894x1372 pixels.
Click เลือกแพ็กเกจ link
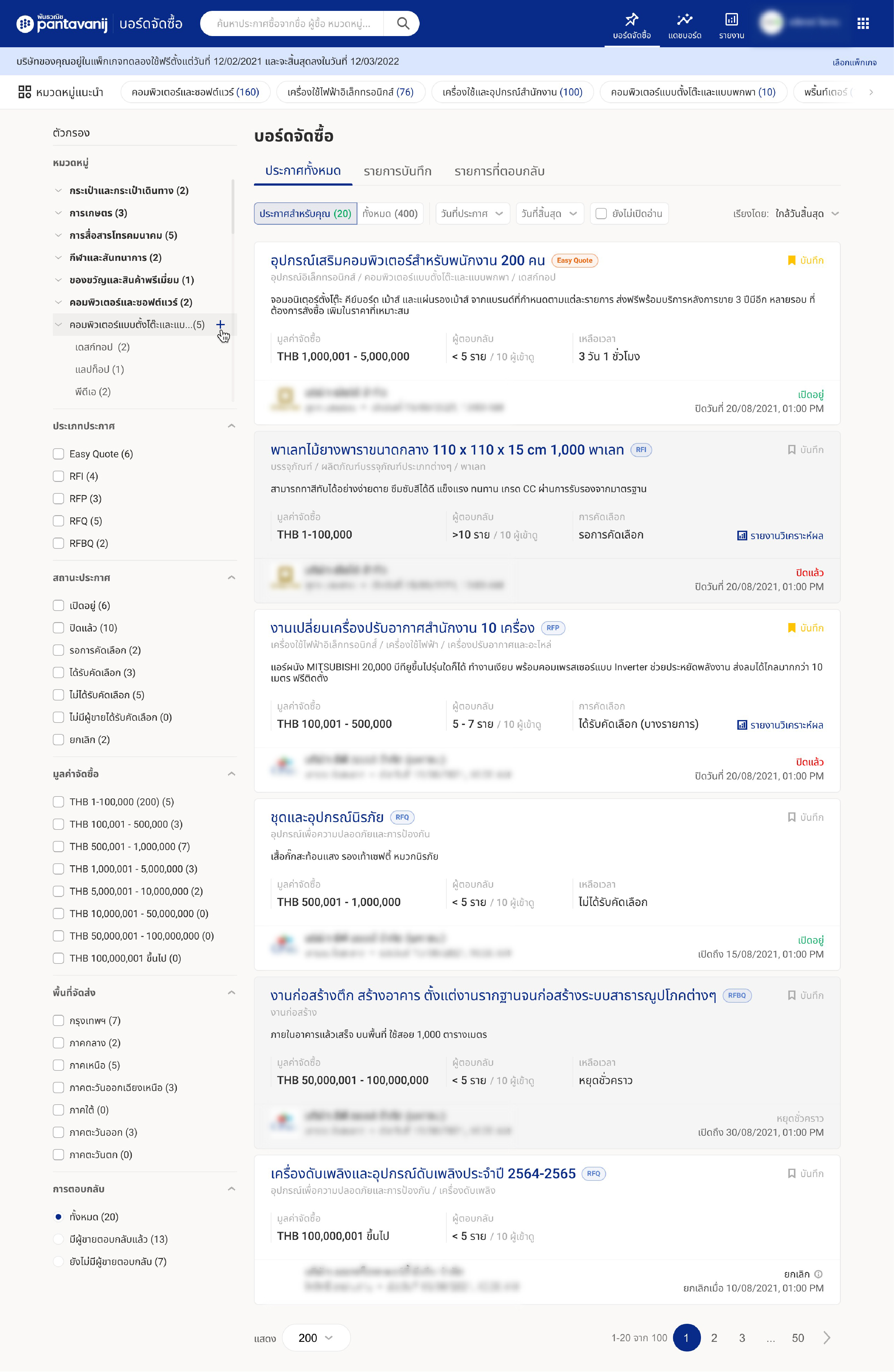click(x=854, y=62)
